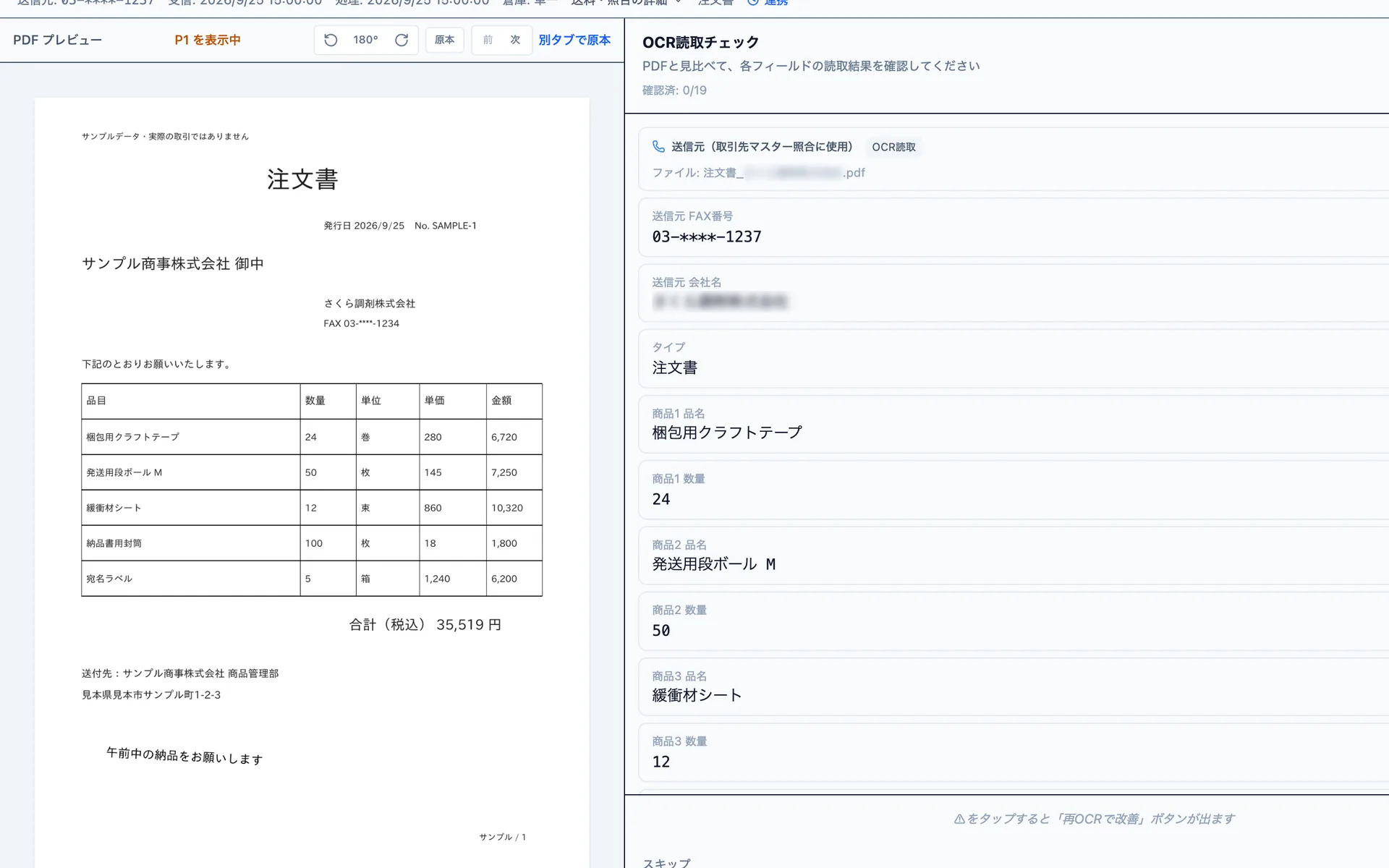The image size is (1389, 868).
Task: Click the 発送用段ボール M cell in the PDF table
Action: 191,472
